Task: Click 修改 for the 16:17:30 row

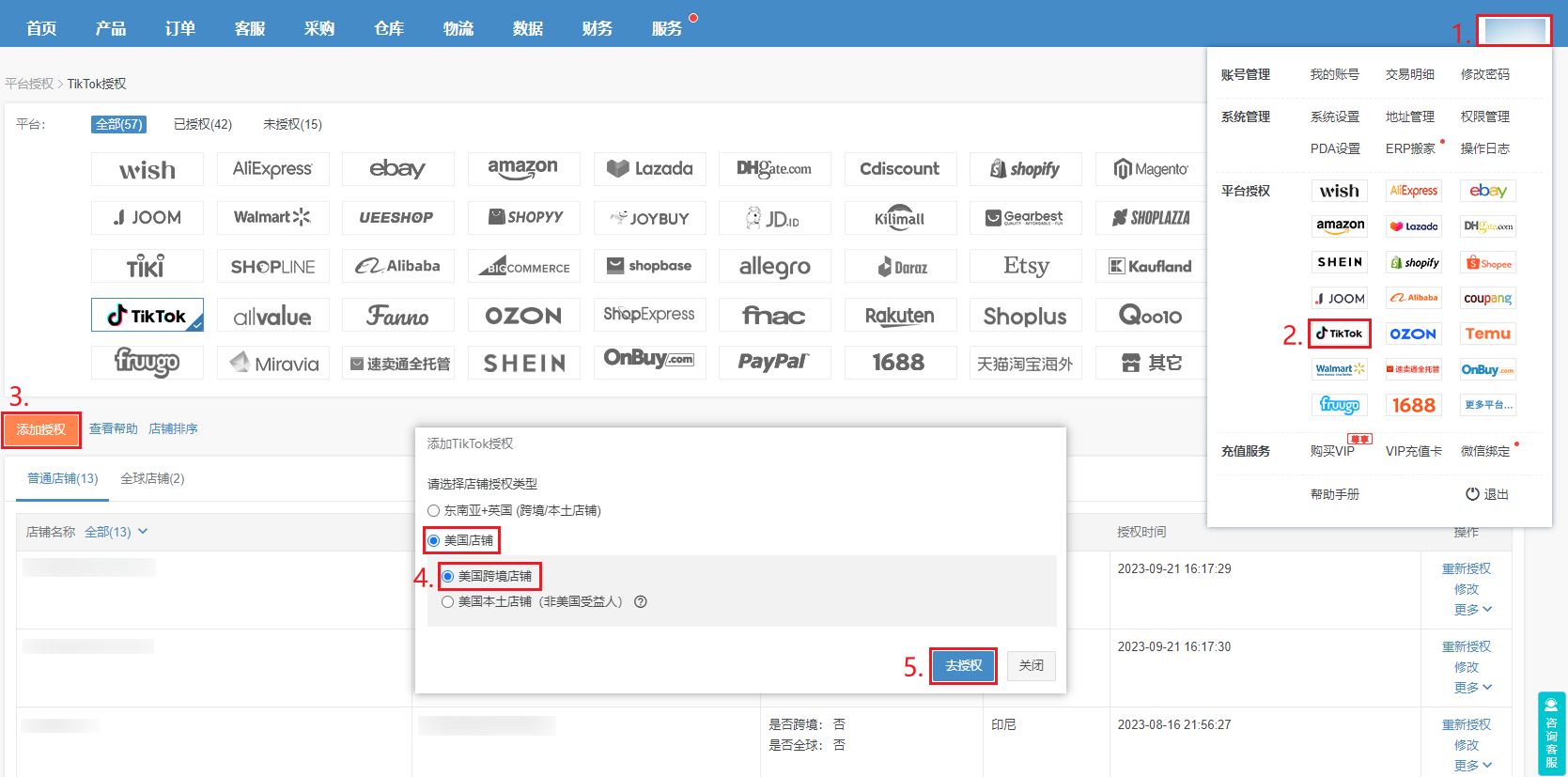Action: point(1467,667)
